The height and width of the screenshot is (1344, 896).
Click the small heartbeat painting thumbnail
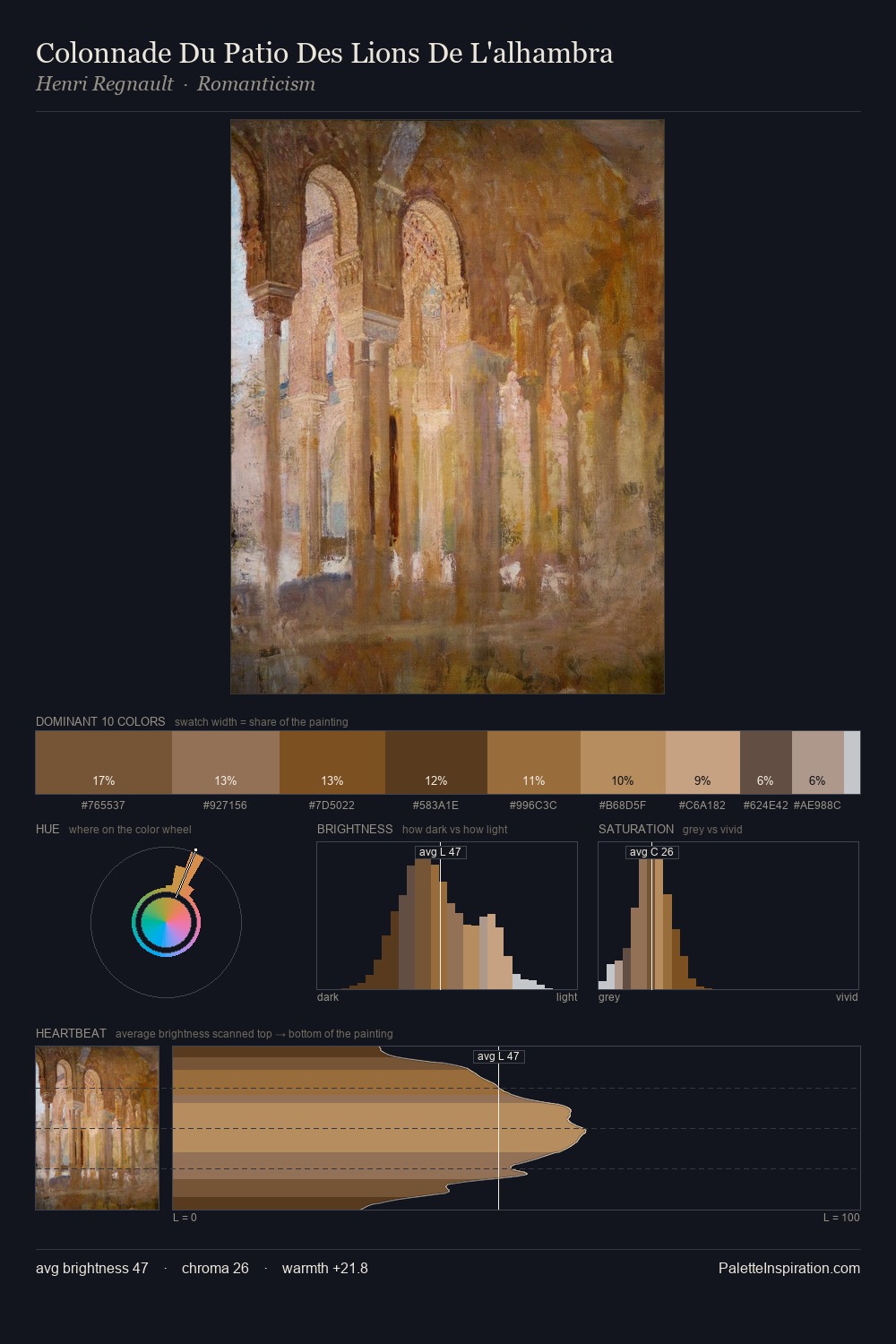coord(97,1128)
